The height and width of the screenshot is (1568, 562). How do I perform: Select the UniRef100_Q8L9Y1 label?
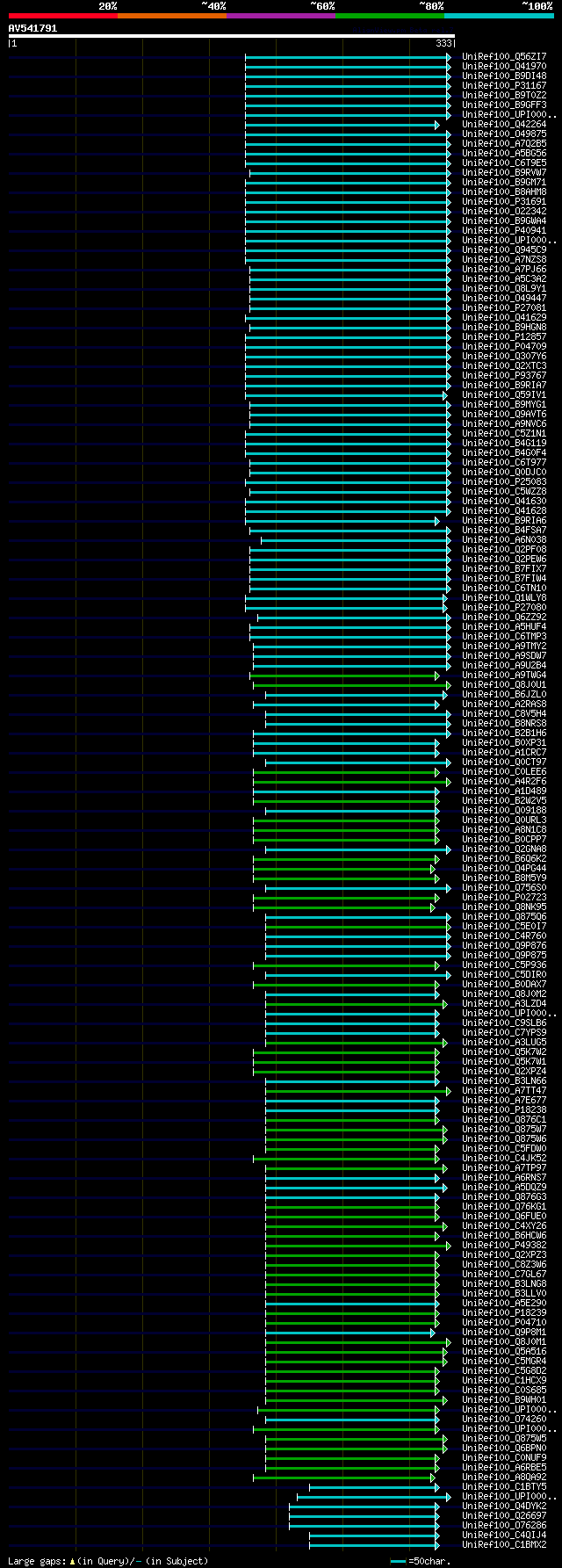(x=504, y=288)
